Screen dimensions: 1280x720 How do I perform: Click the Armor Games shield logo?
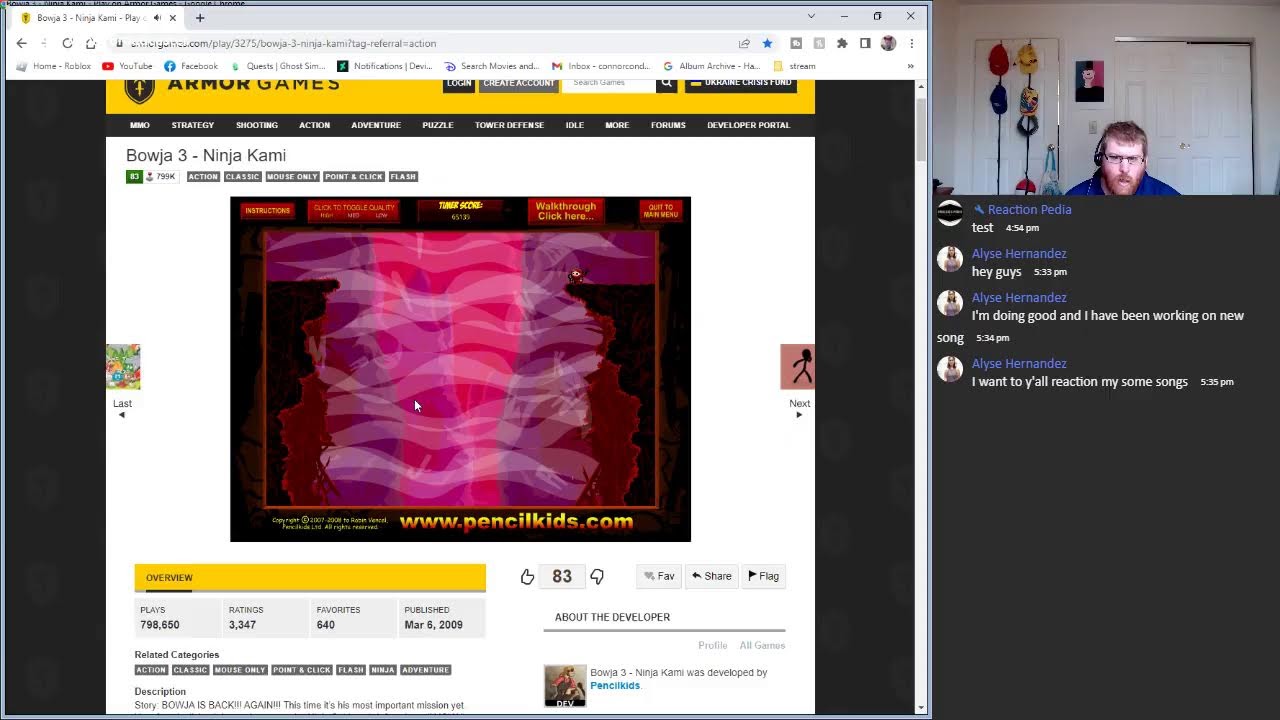[x=140, y=88]
